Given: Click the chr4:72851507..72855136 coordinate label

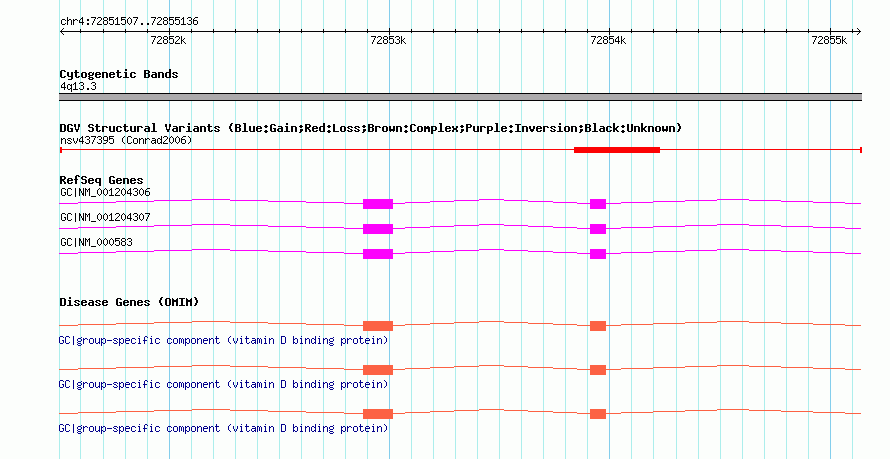Looking at the screenshot, I should [x=129, y=22].
